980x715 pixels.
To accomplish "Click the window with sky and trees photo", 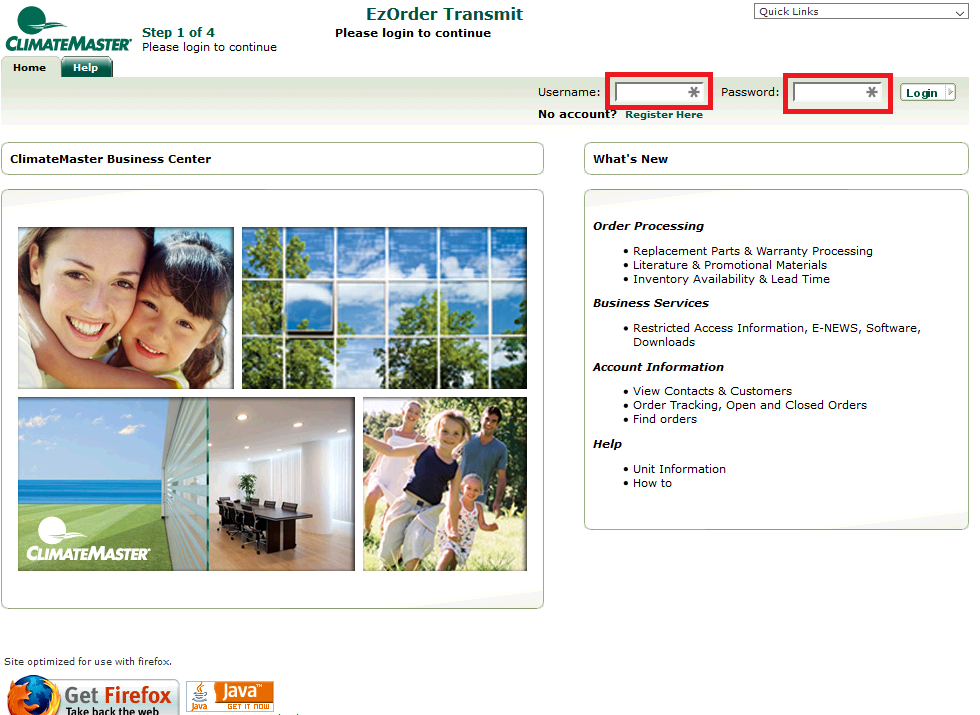I will (x=384, y=308).
